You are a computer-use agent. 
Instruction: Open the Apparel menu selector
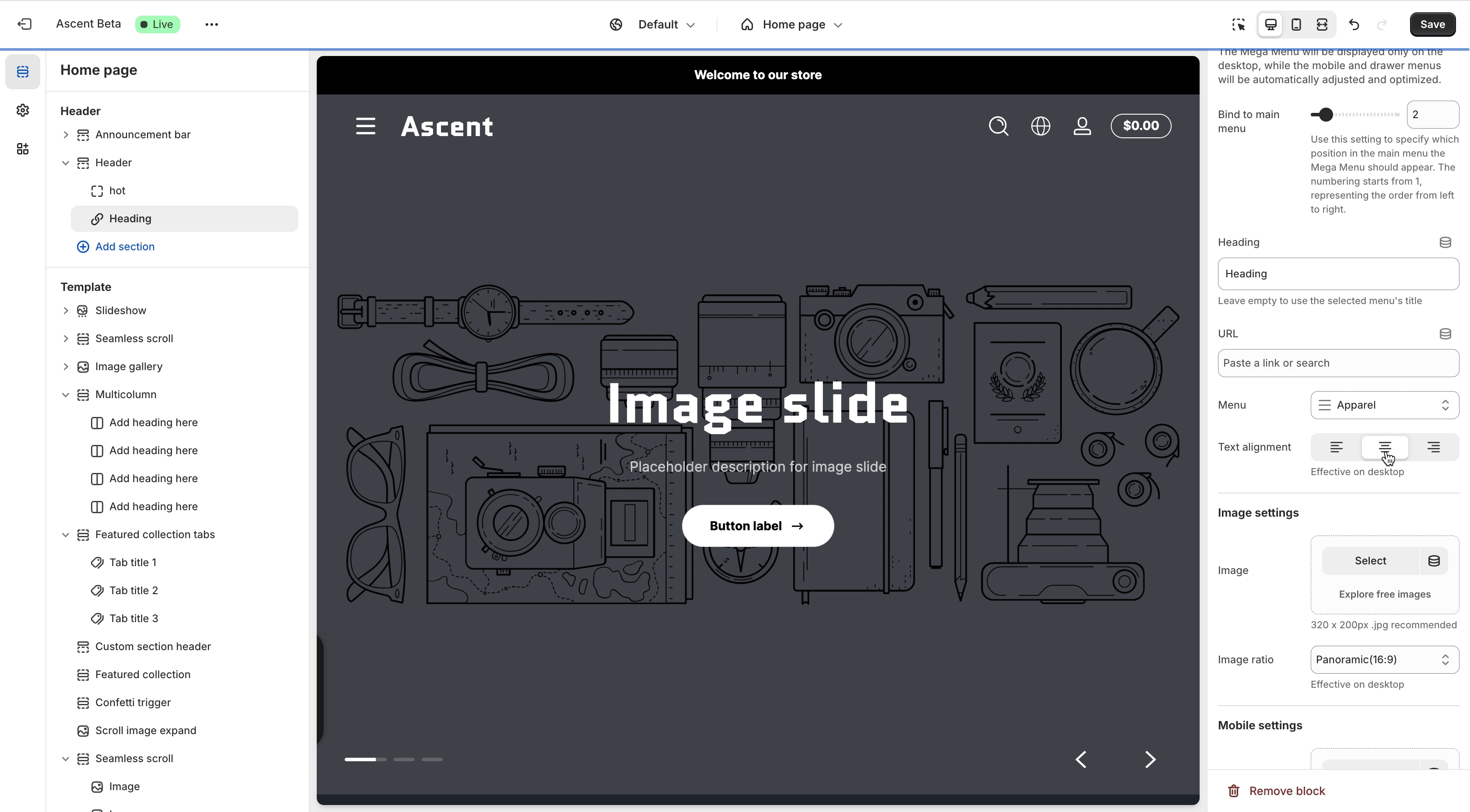coord(1384,405)
